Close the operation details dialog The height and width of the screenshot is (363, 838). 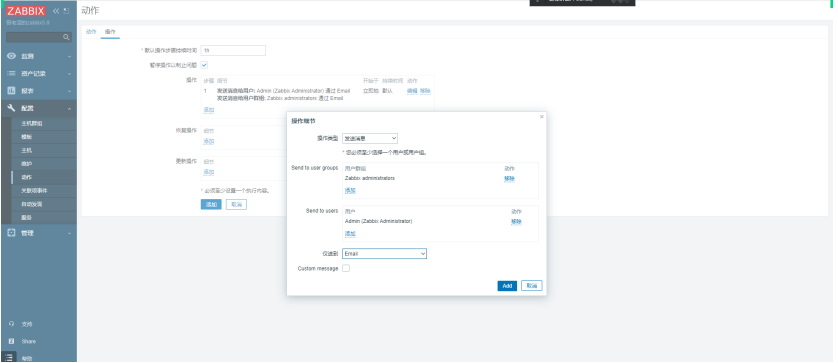coord(541,117)
